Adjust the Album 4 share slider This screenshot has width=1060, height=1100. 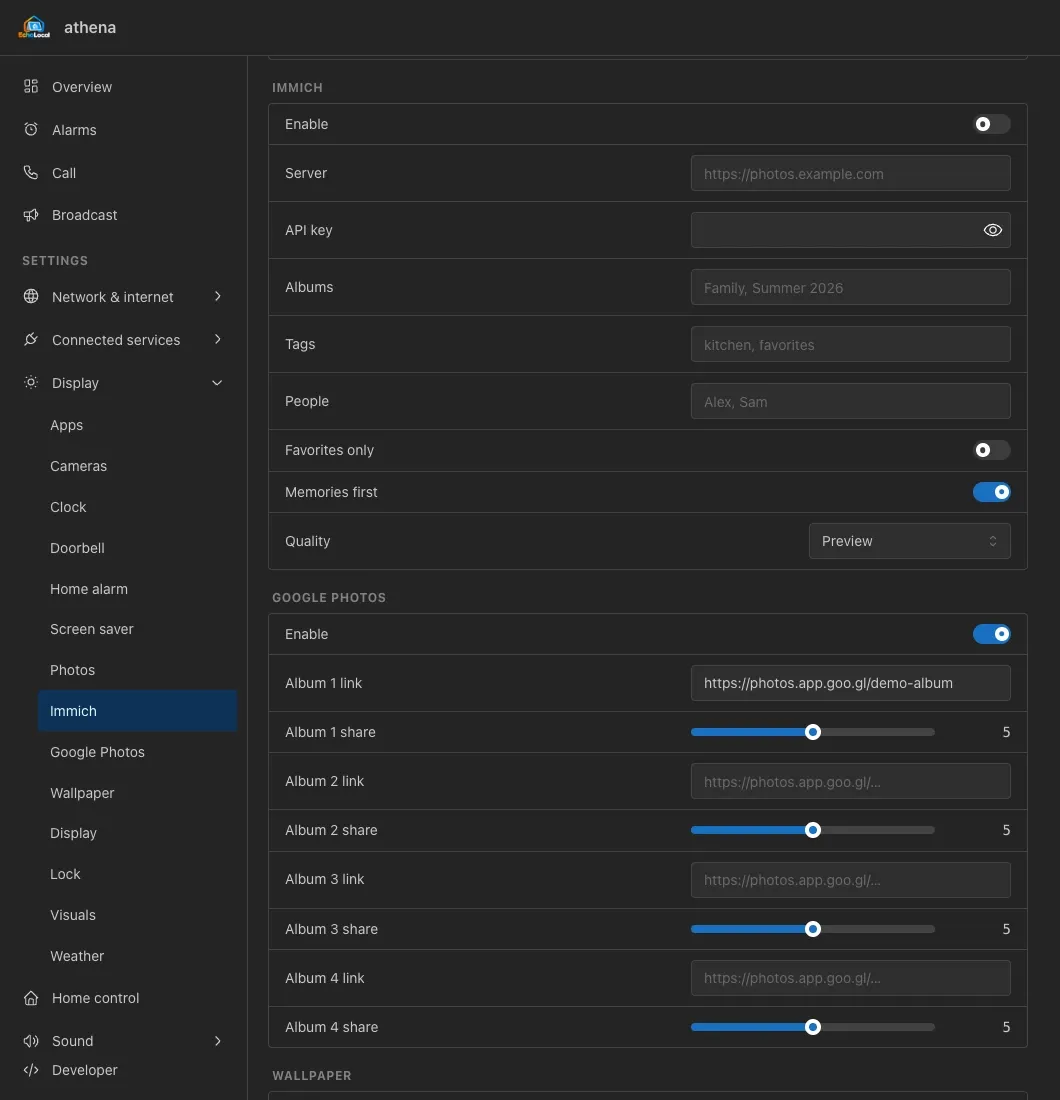[812, 1027]
